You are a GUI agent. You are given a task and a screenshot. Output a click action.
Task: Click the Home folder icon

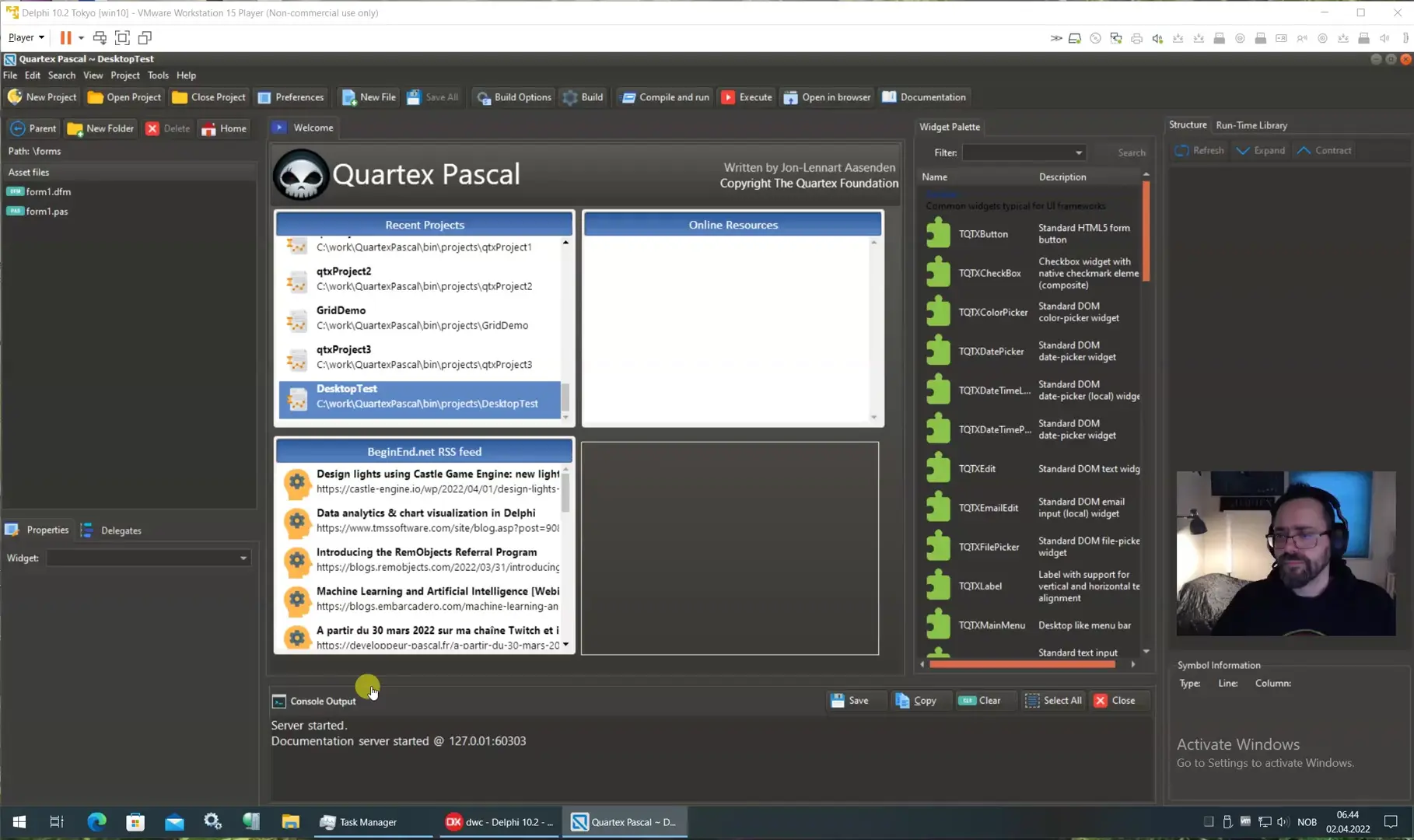[x=208, y=129]
